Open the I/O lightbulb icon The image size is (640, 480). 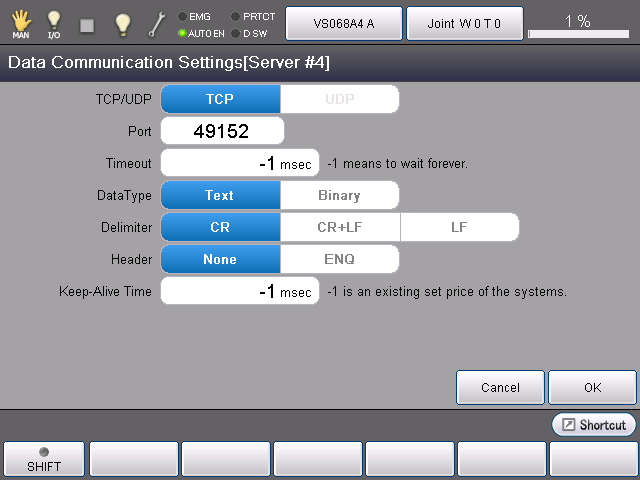tap(54, 23)
